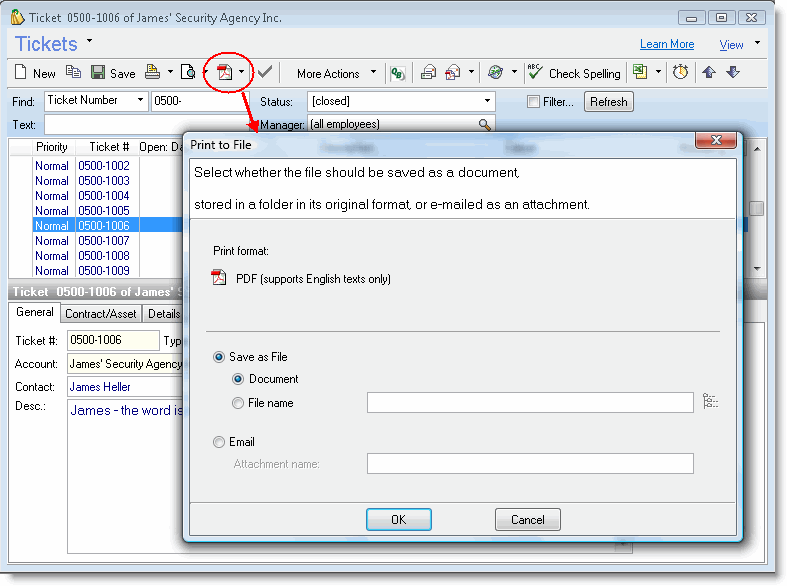Click the timer clock icon
This screenshot has height=586, width=787.
click(x=680, y=73)
